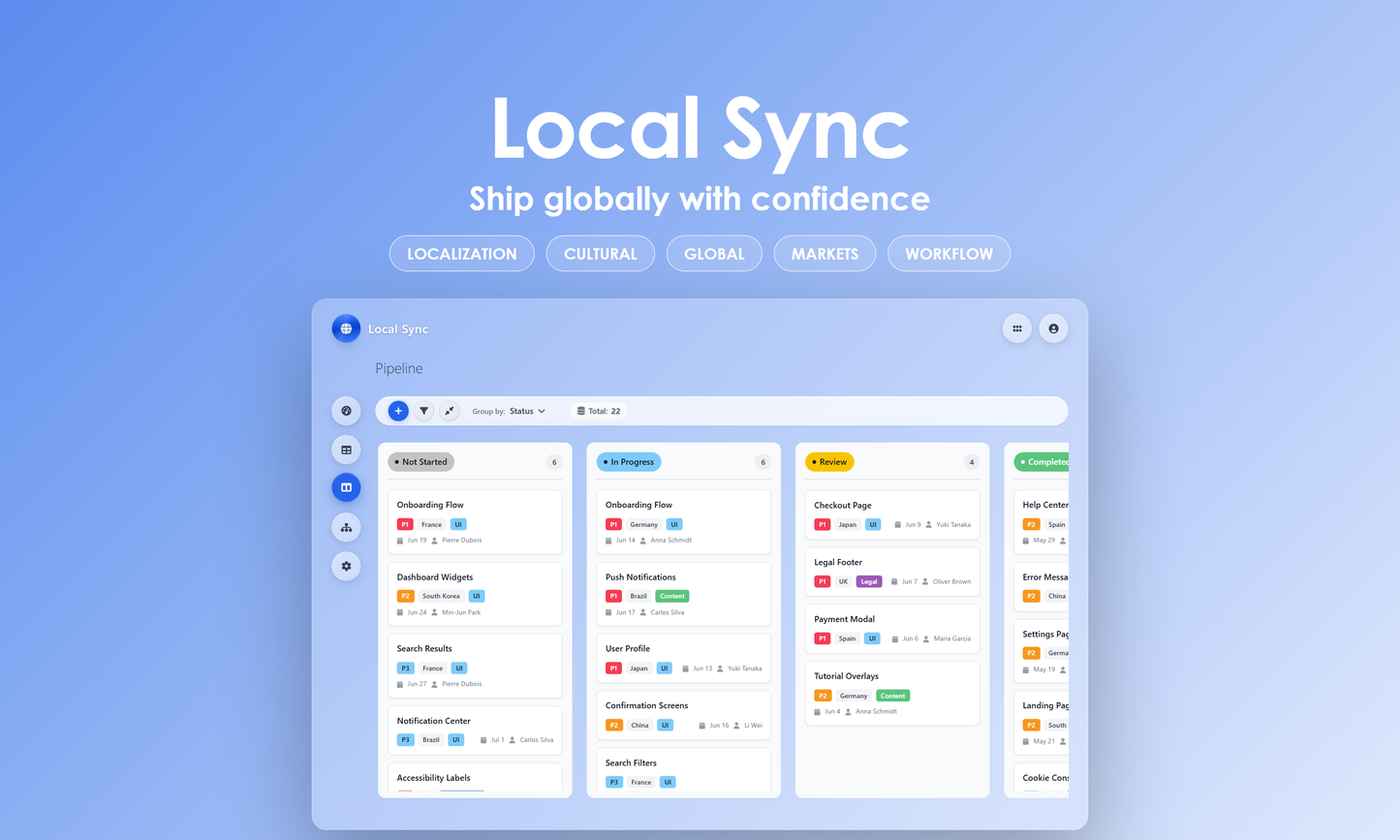Open the Search Filters card
This screenshot has width=1400, height=840.
tap(683, 771)
